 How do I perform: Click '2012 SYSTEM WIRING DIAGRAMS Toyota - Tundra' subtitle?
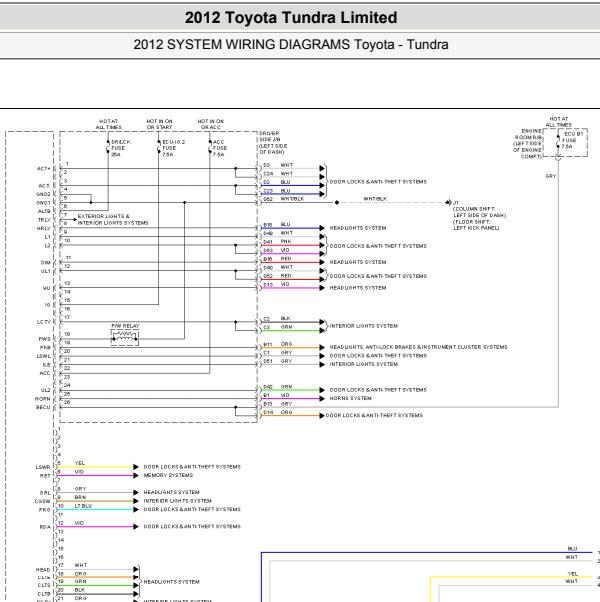(x=291, y=45)
